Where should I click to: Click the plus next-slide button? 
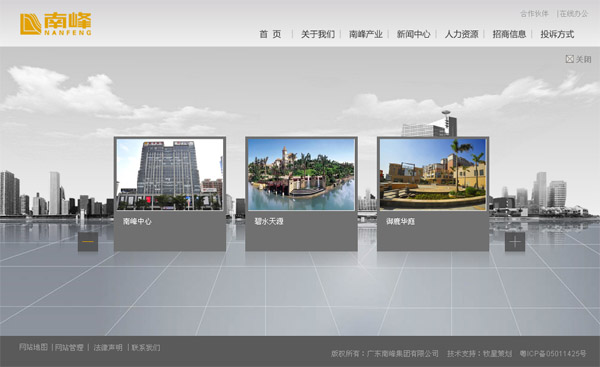[515, 242]
